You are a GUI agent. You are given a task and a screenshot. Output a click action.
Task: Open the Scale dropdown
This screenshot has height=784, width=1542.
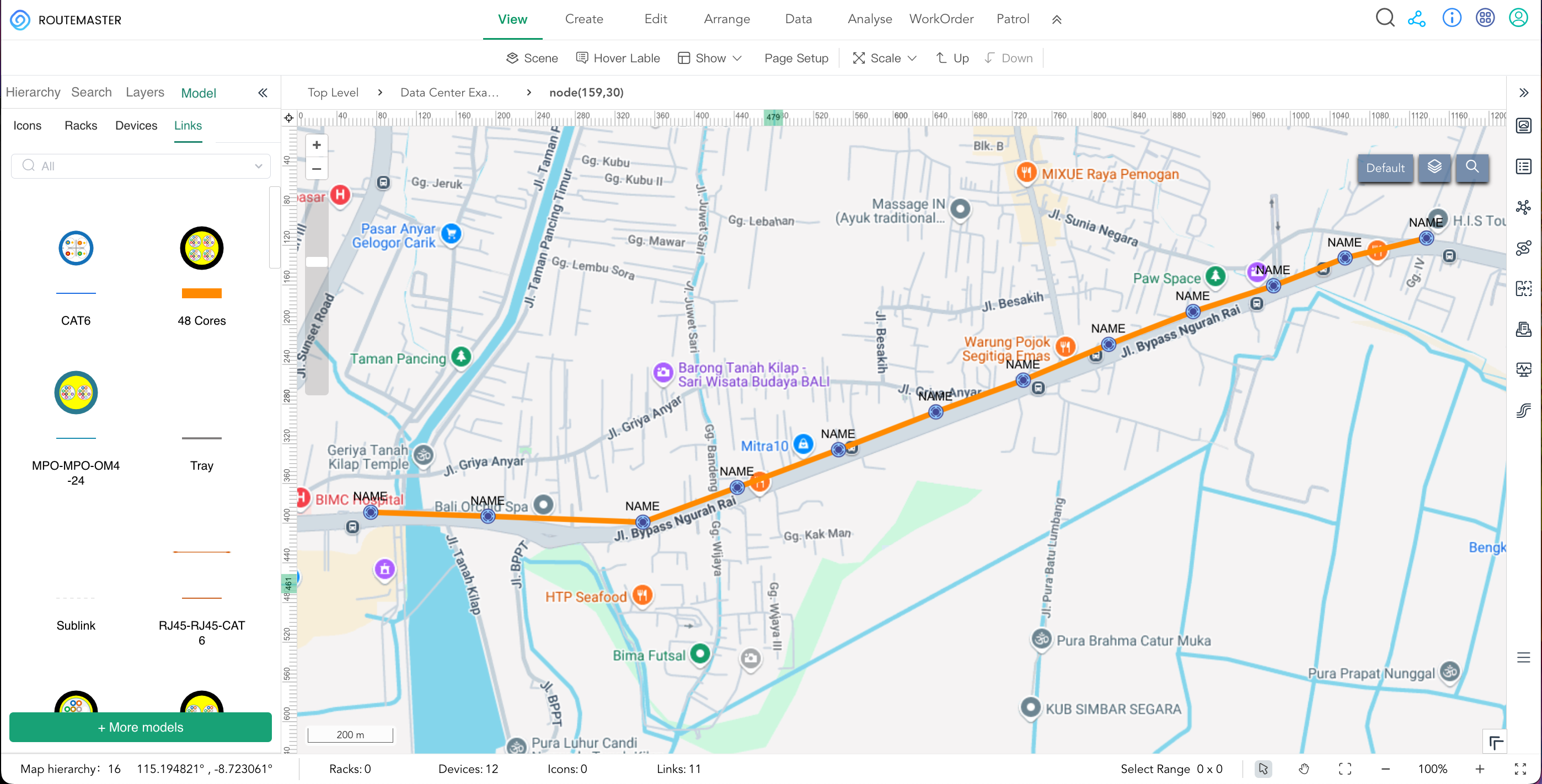point(885,58)
